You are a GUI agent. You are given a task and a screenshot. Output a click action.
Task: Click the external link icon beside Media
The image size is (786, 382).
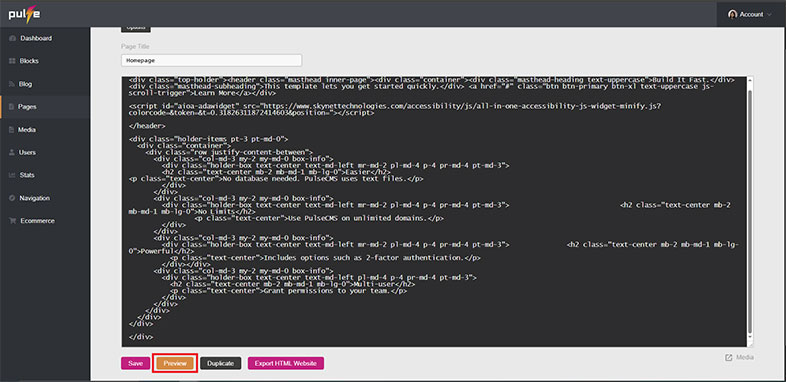point(728,357)
